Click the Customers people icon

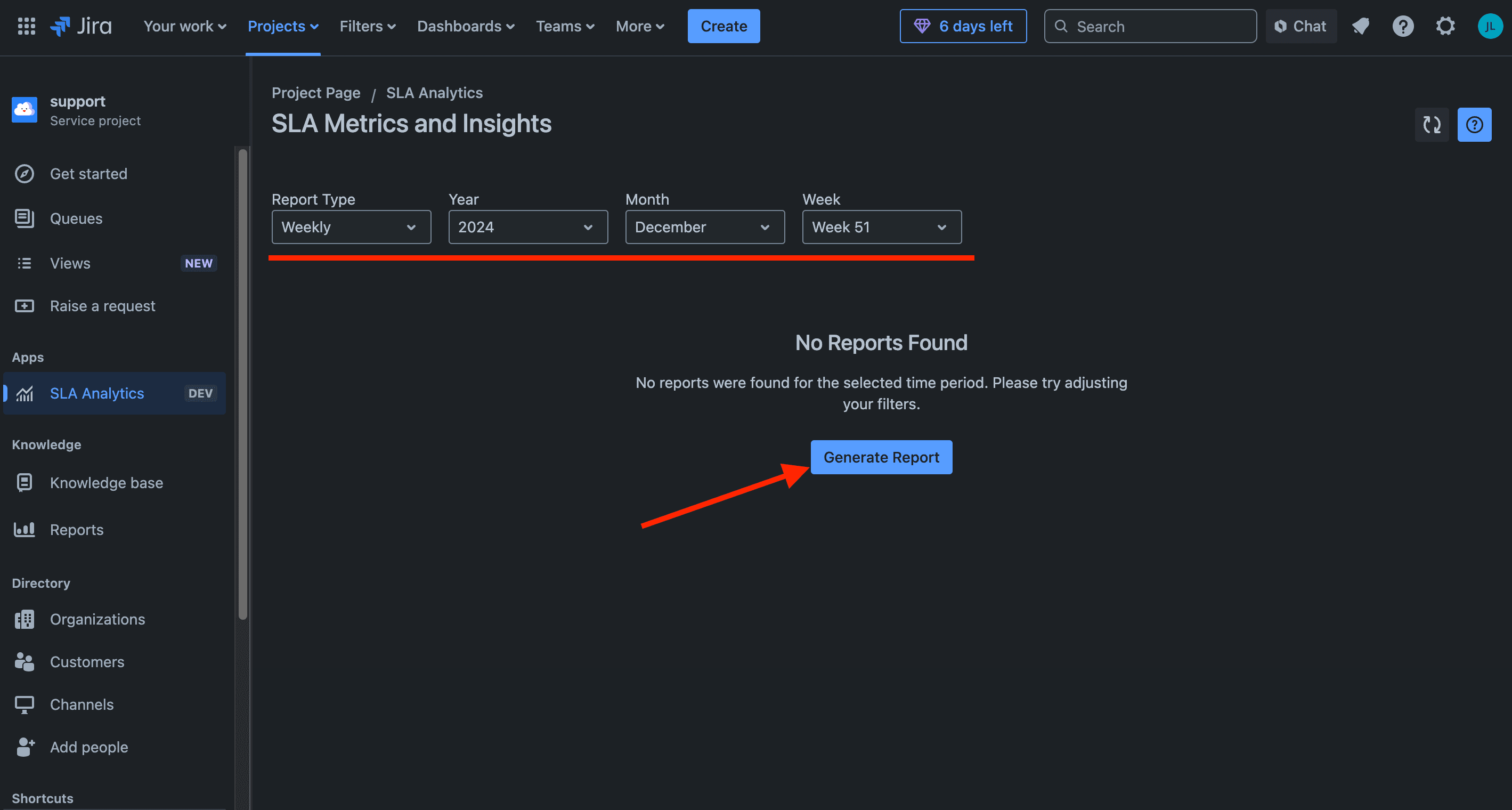(24, 662)
